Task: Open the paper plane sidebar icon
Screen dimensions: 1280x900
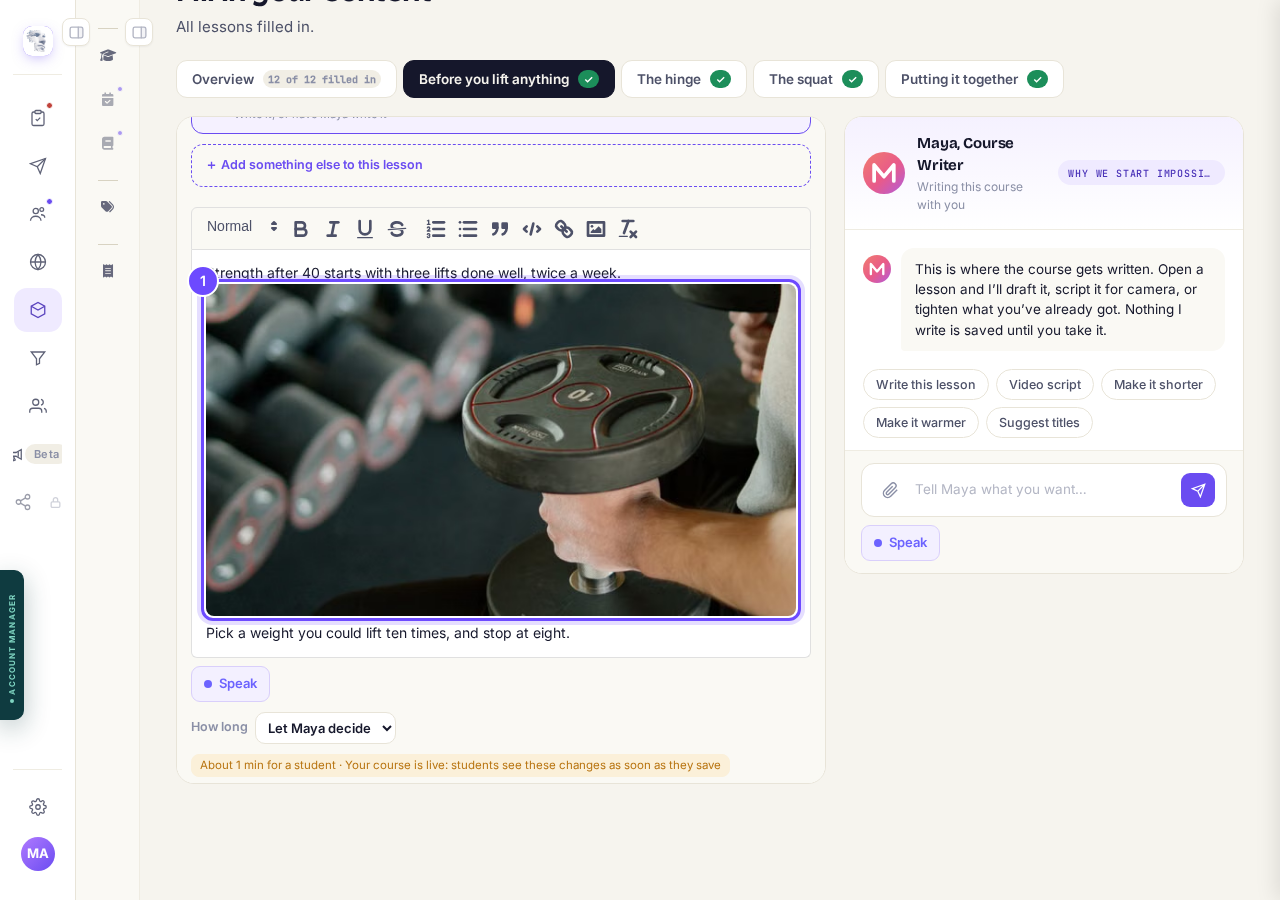Action: point(38,166)
